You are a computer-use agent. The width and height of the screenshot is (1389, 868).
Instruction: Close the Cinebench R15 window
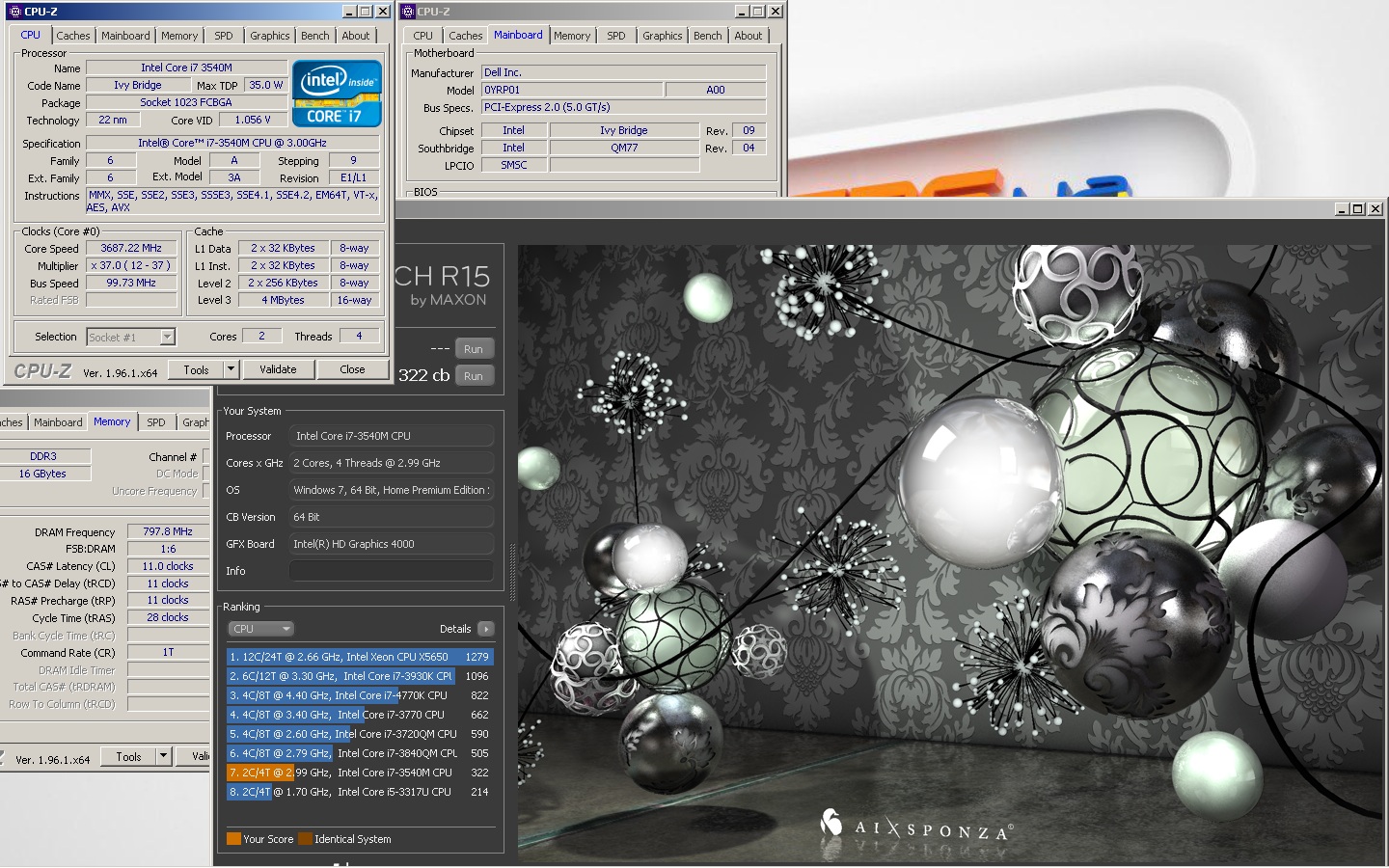pos(1375,209)
